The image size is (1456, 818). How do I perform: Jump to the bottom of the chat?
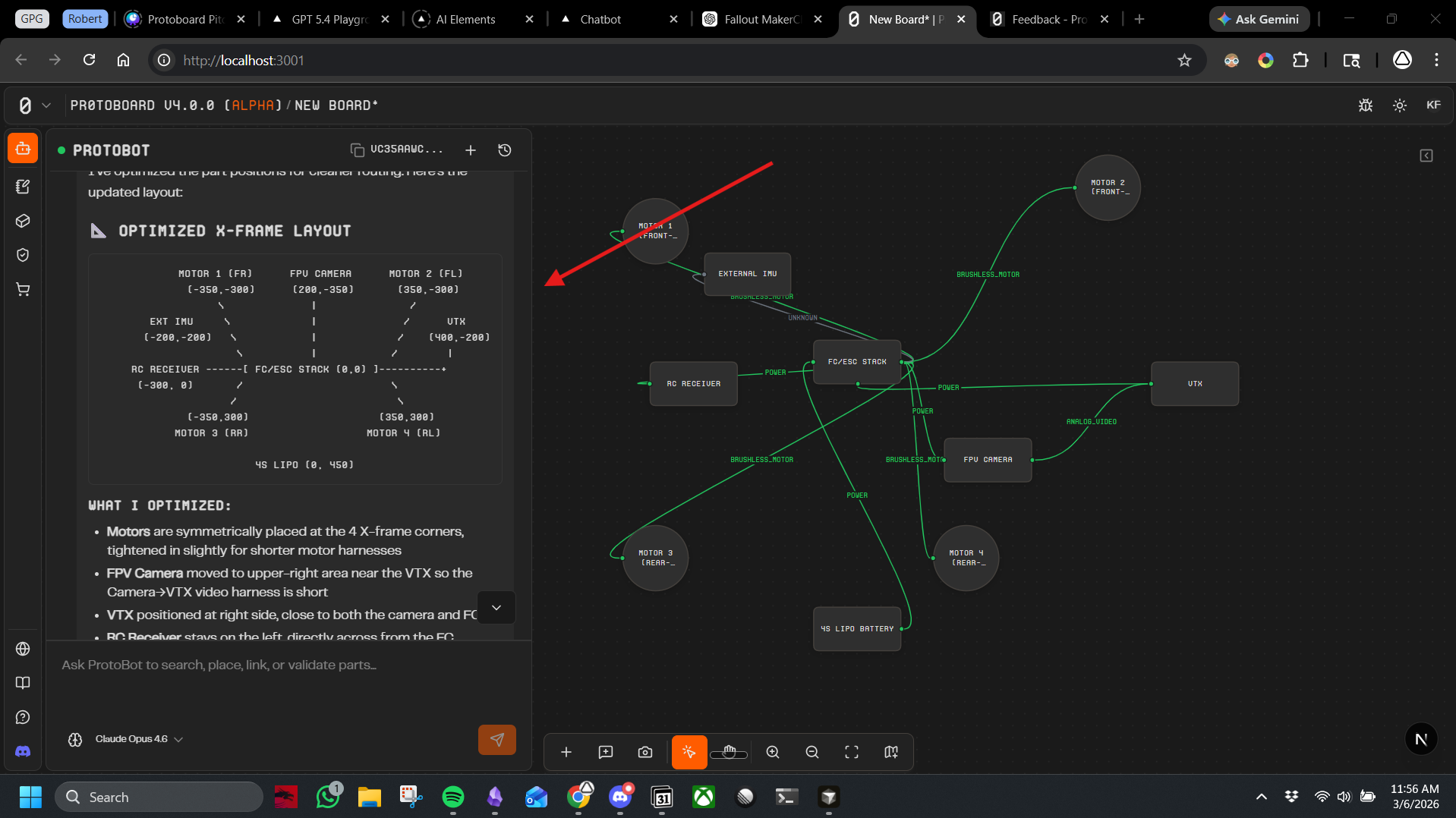(496, 608)
